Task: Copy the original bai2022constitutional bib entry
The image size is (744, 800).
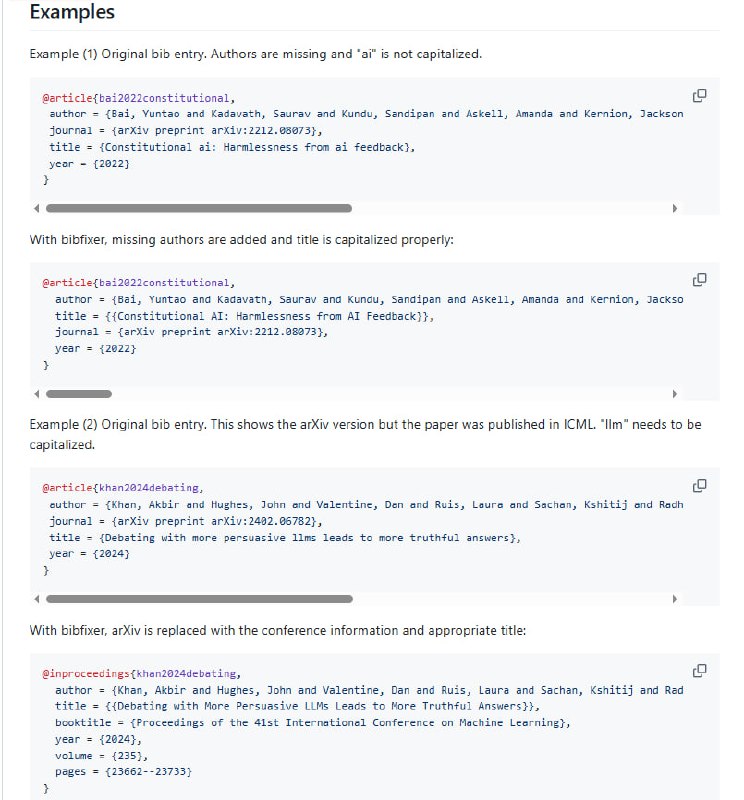Action: pyautogui.click(x=699, y=96)
